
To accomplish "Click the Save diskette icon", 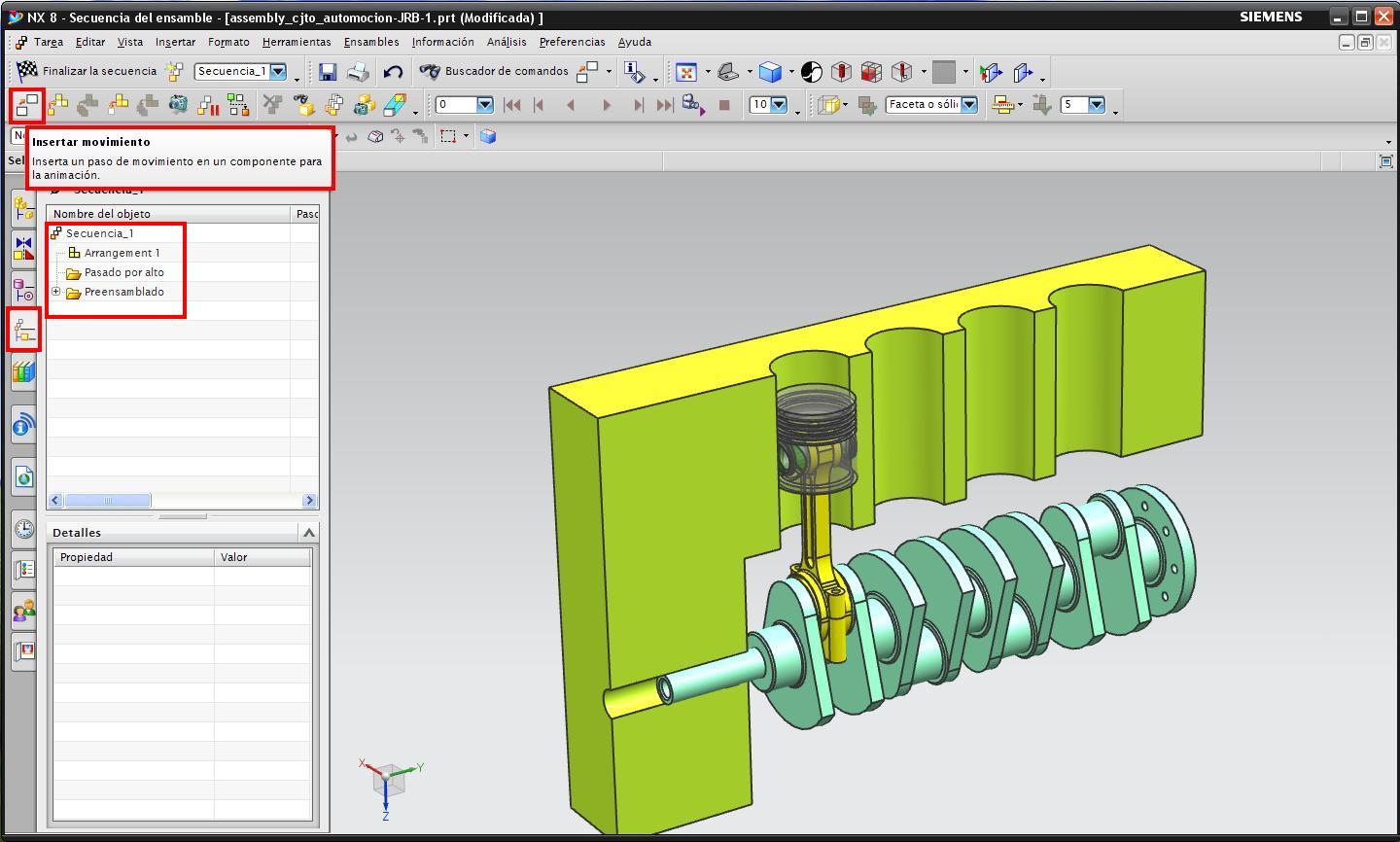I will click(x=328, y=72).
